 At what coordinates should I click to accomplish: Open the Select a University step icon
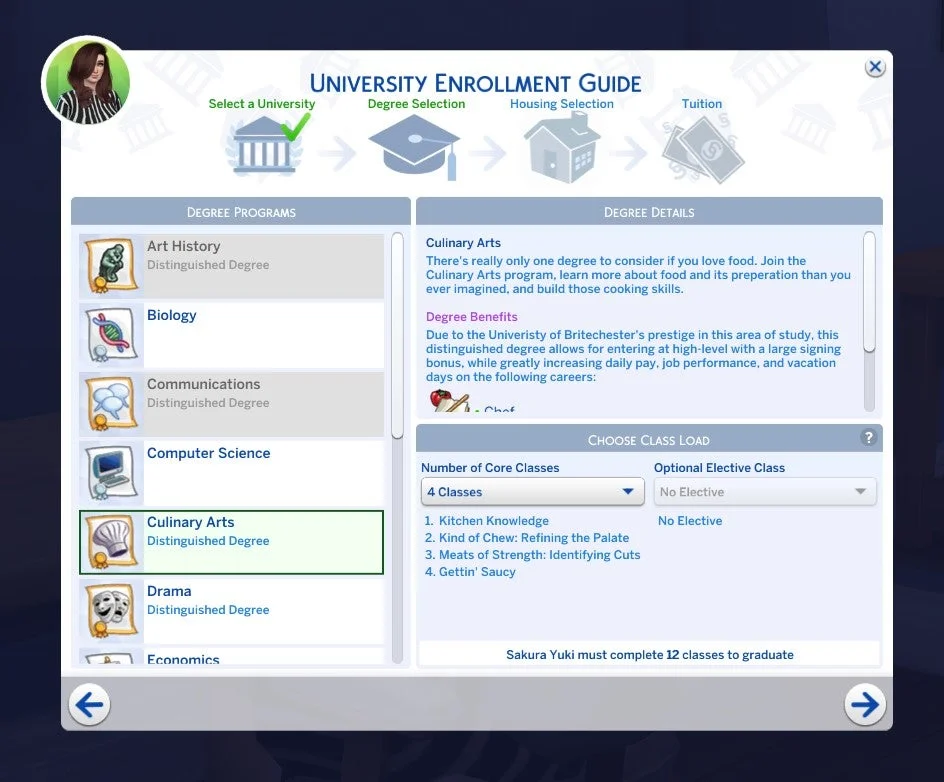pyautogui.click(x=263, y=145)
